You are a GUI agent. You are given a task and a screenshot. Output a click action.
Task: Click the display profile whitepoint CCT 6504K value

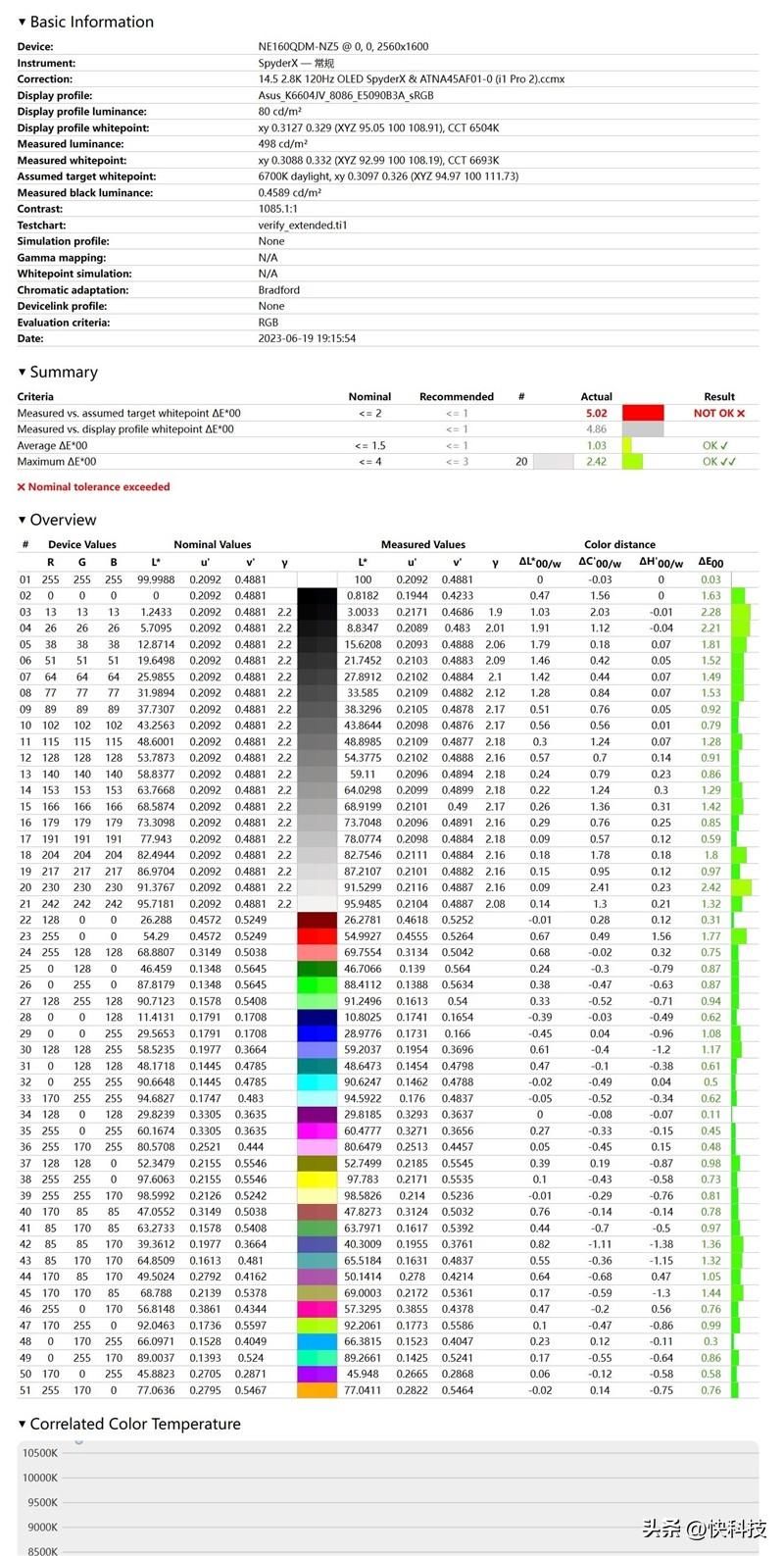click(x=379, y=128)
